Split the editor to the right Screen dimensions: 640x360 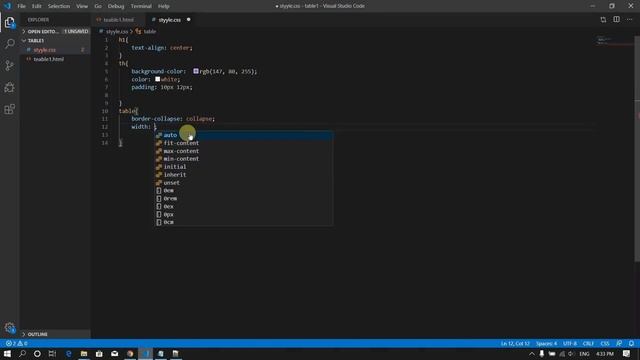click(x=616, y=19)
